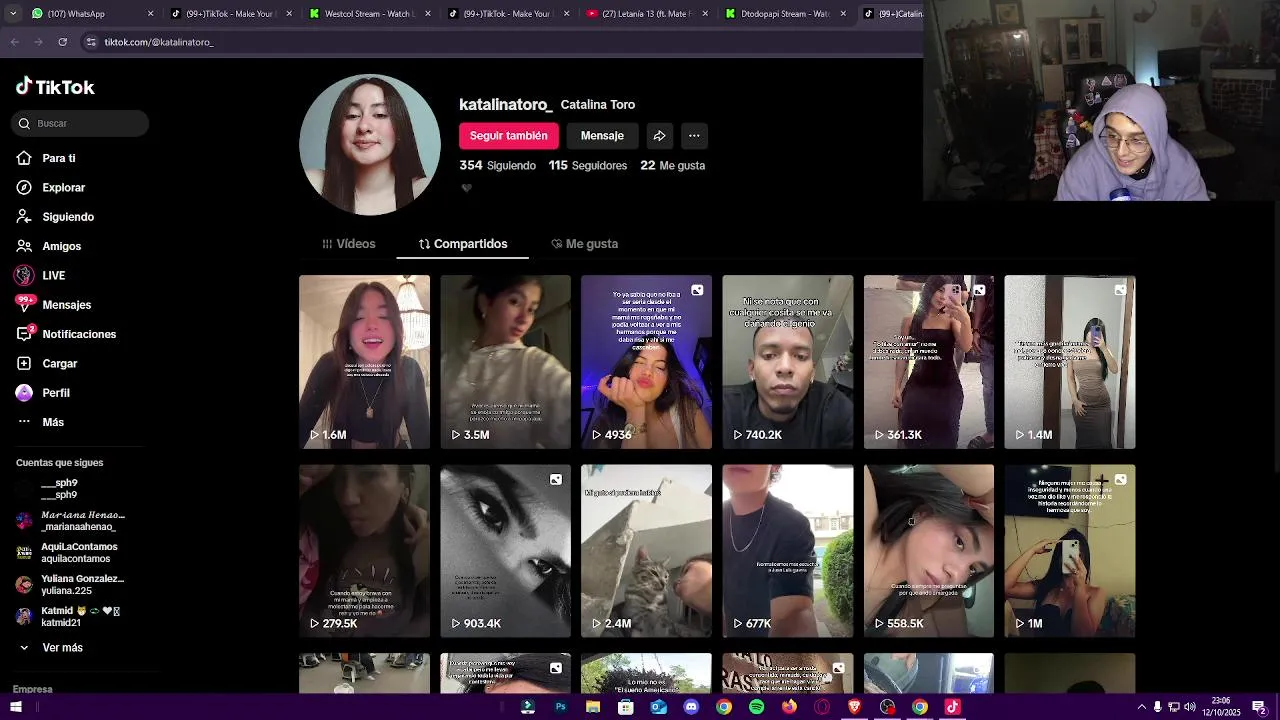Open the 115 Seguidores list
This screenshot has height=720, width=1280.
click(588, 166)
